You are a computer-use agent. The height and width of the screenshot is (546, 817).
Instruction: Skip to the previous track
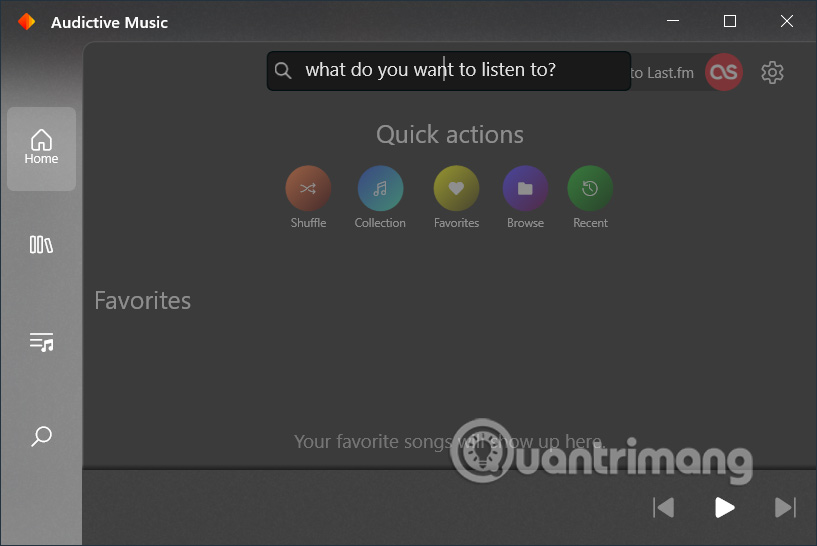click(664, 507)
